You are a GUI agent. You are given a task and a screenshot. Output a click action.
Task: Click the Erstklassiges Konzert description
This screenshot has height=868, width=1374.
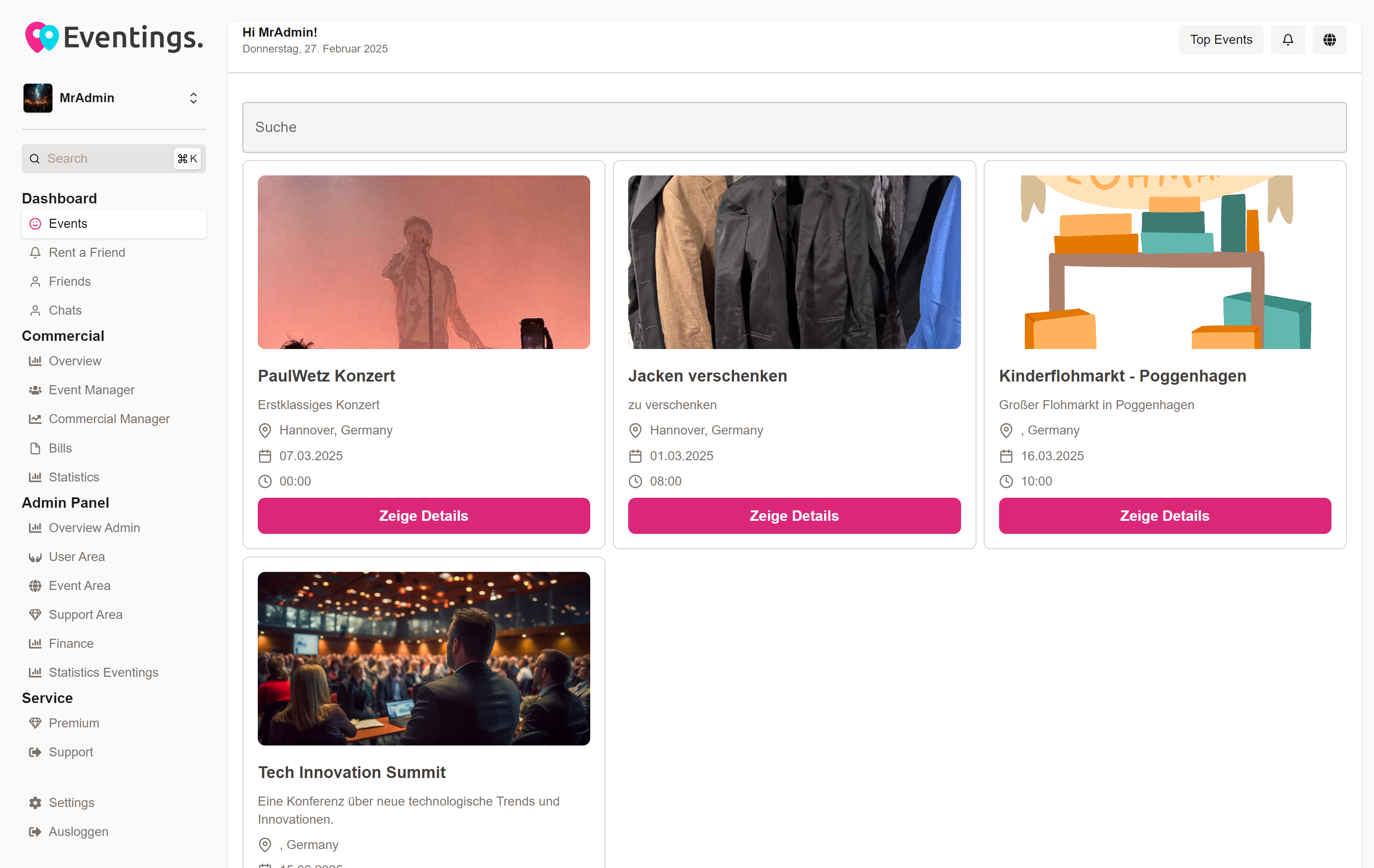click(x=318, y=405)
